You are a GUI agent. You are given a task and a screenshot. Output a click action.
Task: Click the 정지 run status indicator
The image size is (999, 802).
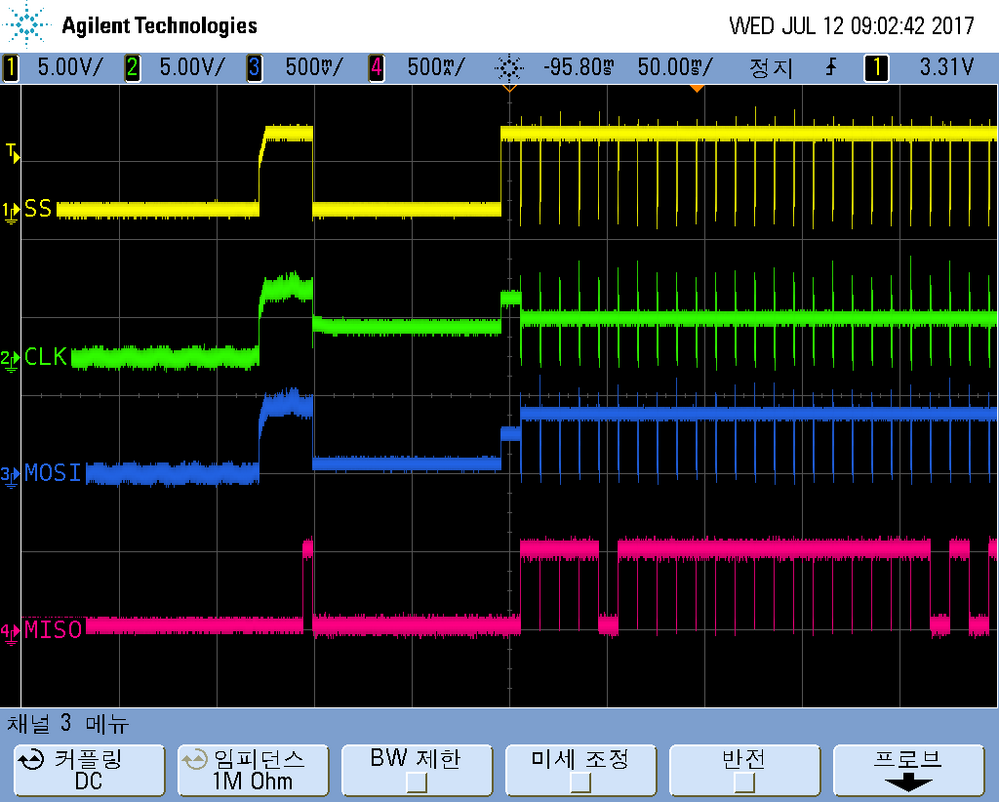771,68
